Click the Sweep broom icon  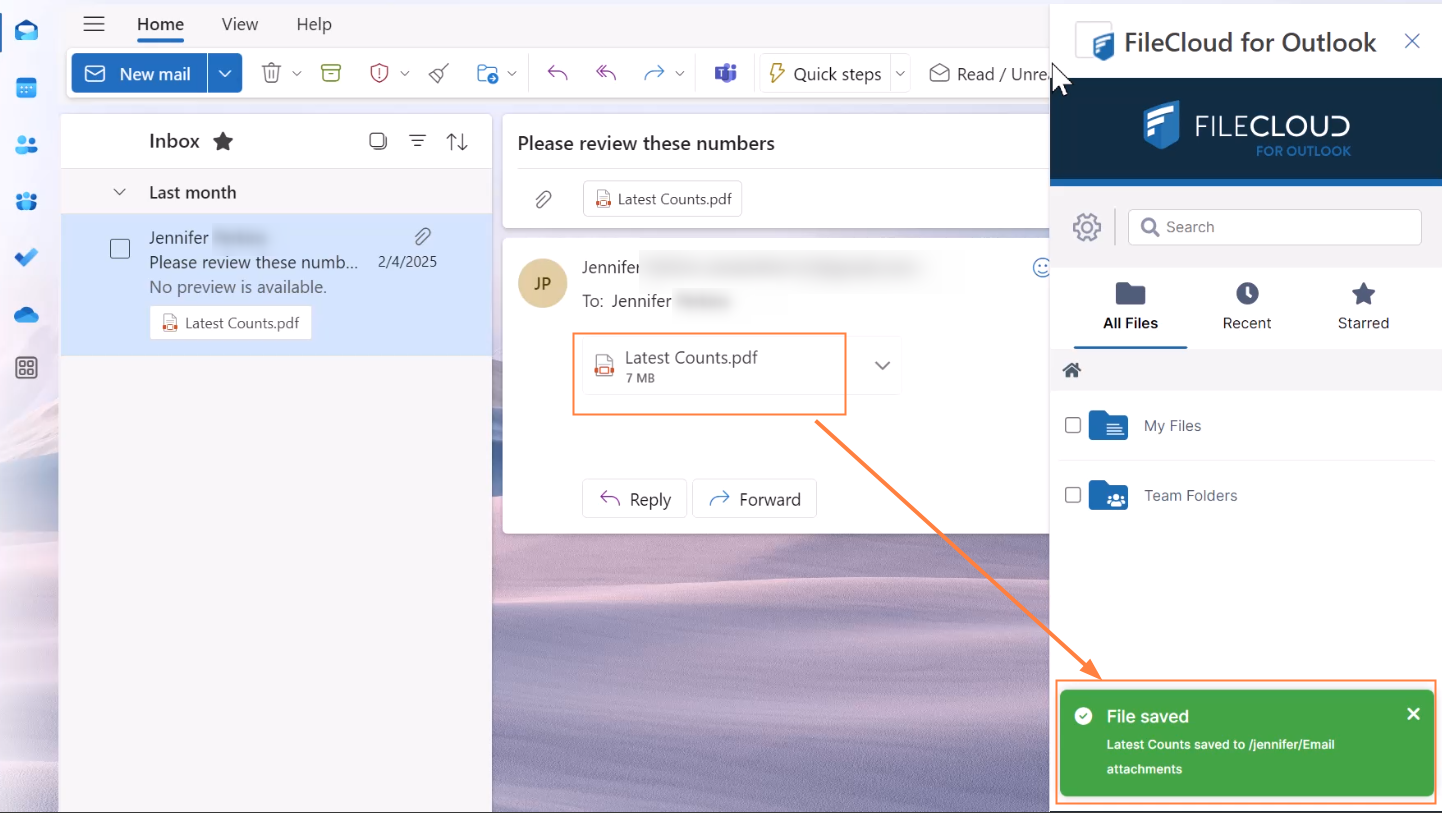click(439, 73)
